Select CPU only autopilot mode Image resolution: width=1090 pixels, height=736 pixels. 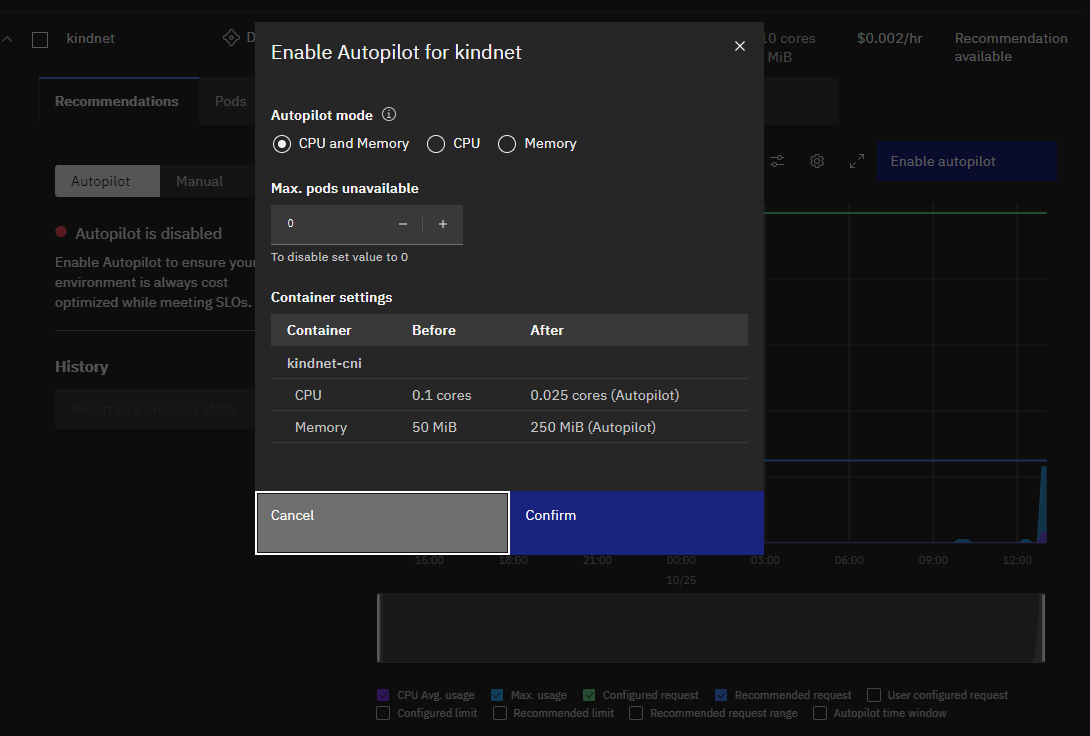click(436, 144)
